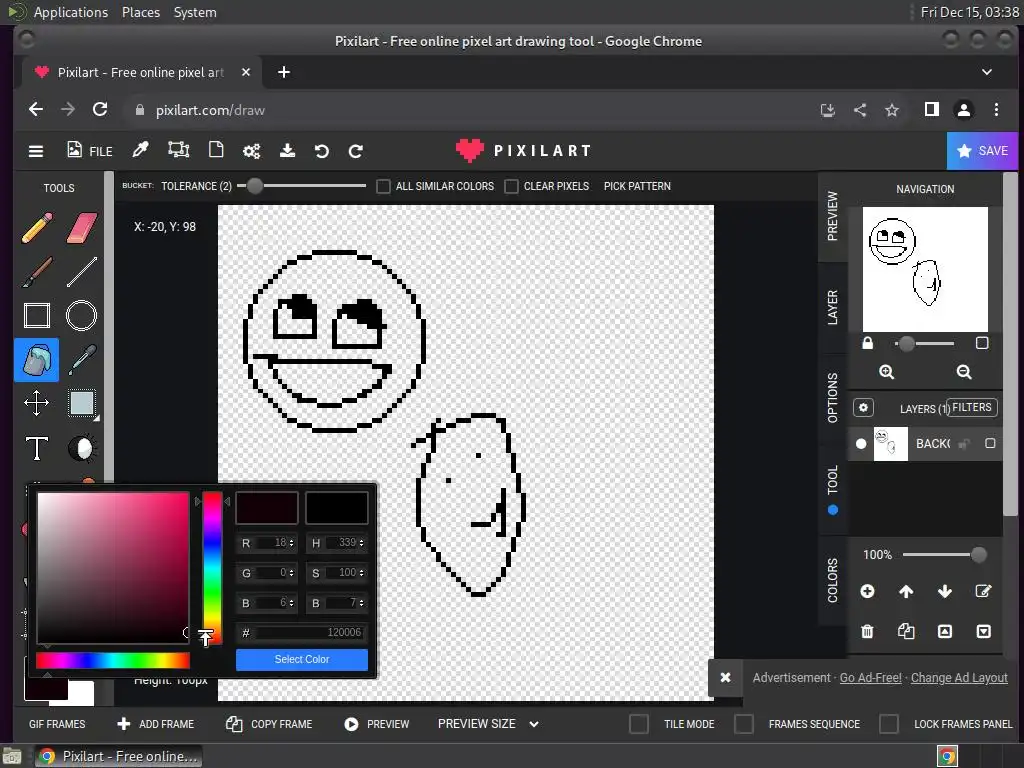This screenshot has width=1024, height=768.
Task: Toggle Frames Sequence checkbox
Action: (744, 724)
